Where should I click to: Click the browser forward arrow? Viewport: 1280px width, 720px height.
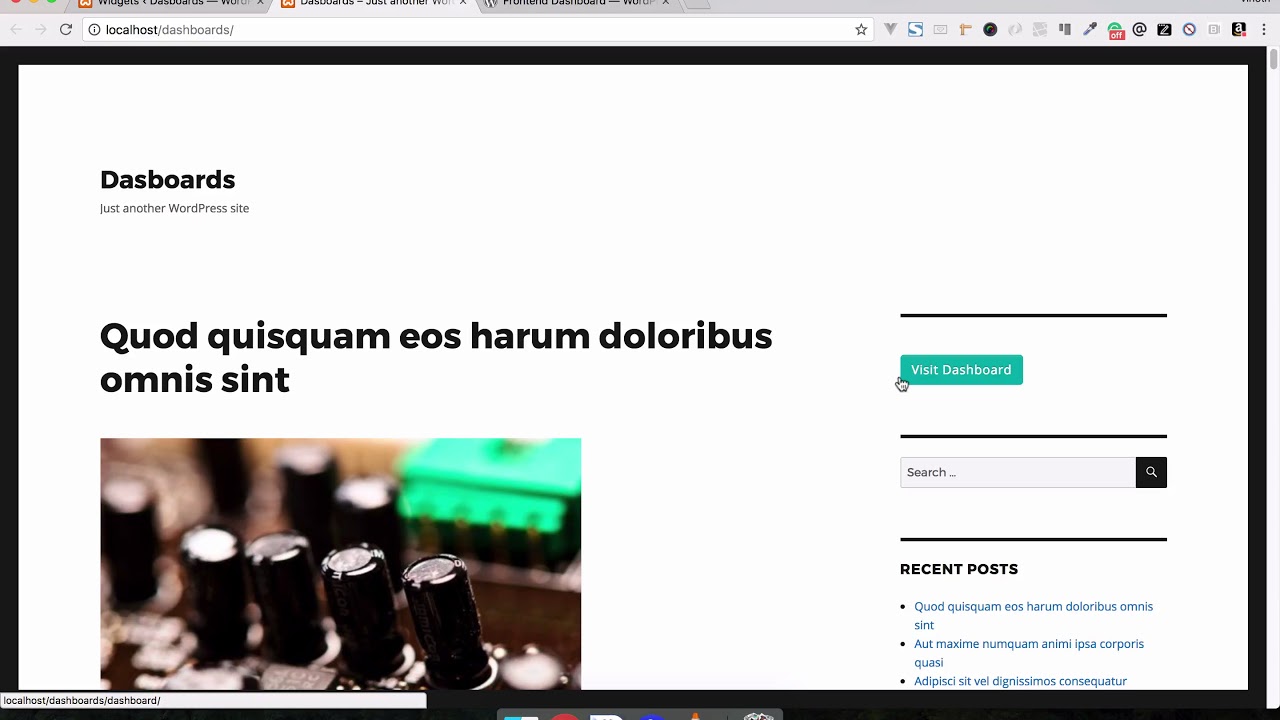[41, 30]
